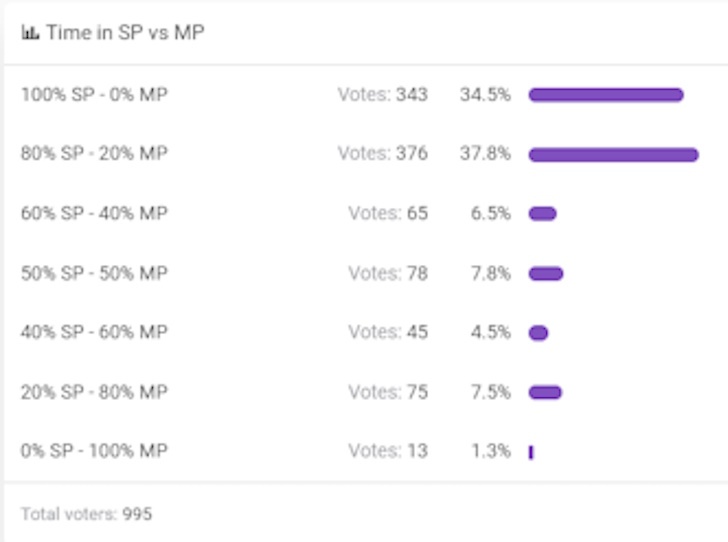728x542 pixels.
Task: Click the 7.8% purple progress bar
Action: tap(546, 274)
